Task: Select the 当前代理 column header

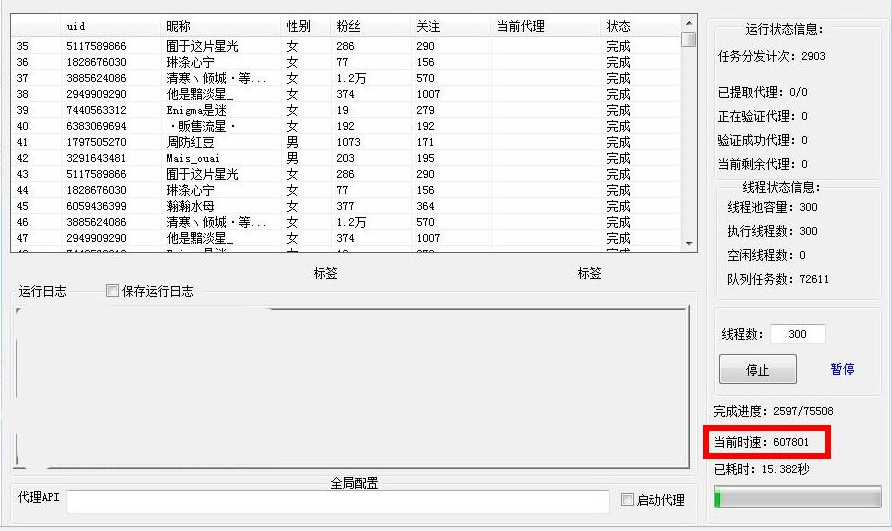Action: coord(520,26)
